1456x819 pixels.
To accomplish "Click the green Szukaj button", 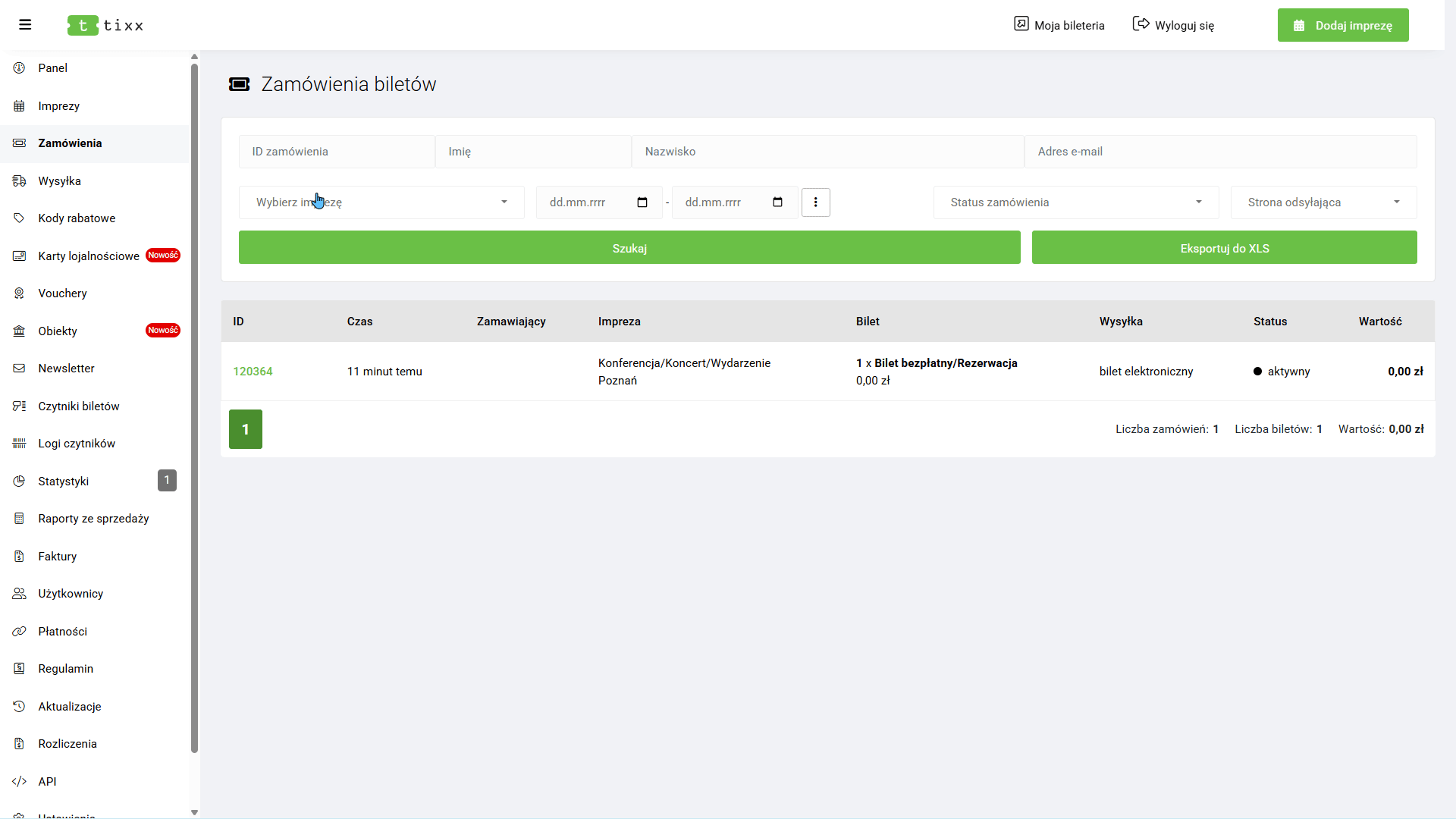I will click(x=629, y=248).
